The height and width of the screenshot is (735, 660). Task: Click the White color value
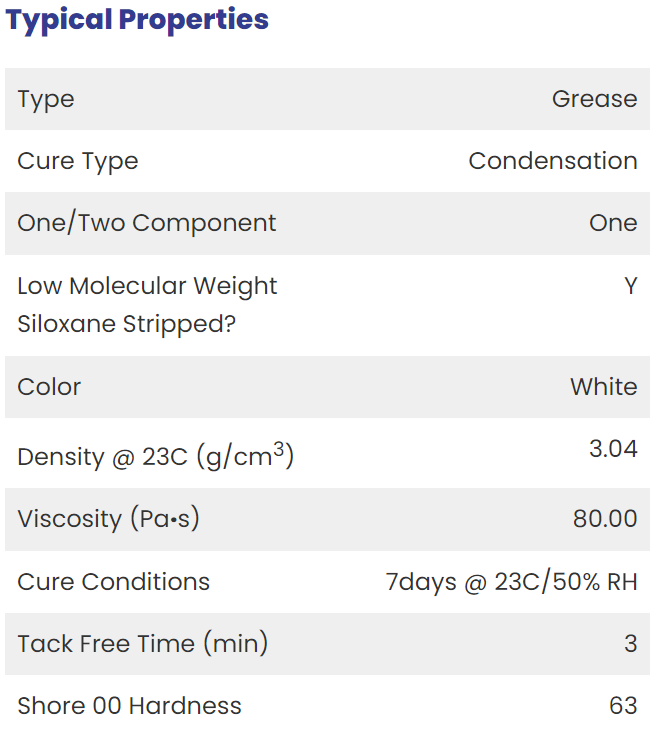604,387
